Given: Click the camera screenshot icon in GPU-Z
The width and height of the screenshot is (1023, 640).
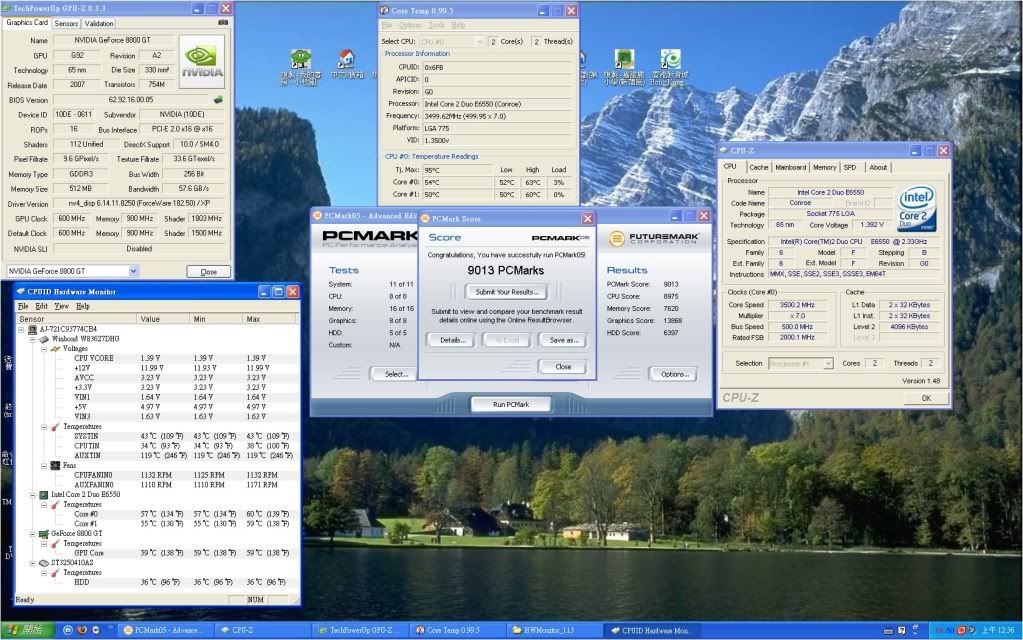Looking at the screenshot, I should [x=223, y=22].
